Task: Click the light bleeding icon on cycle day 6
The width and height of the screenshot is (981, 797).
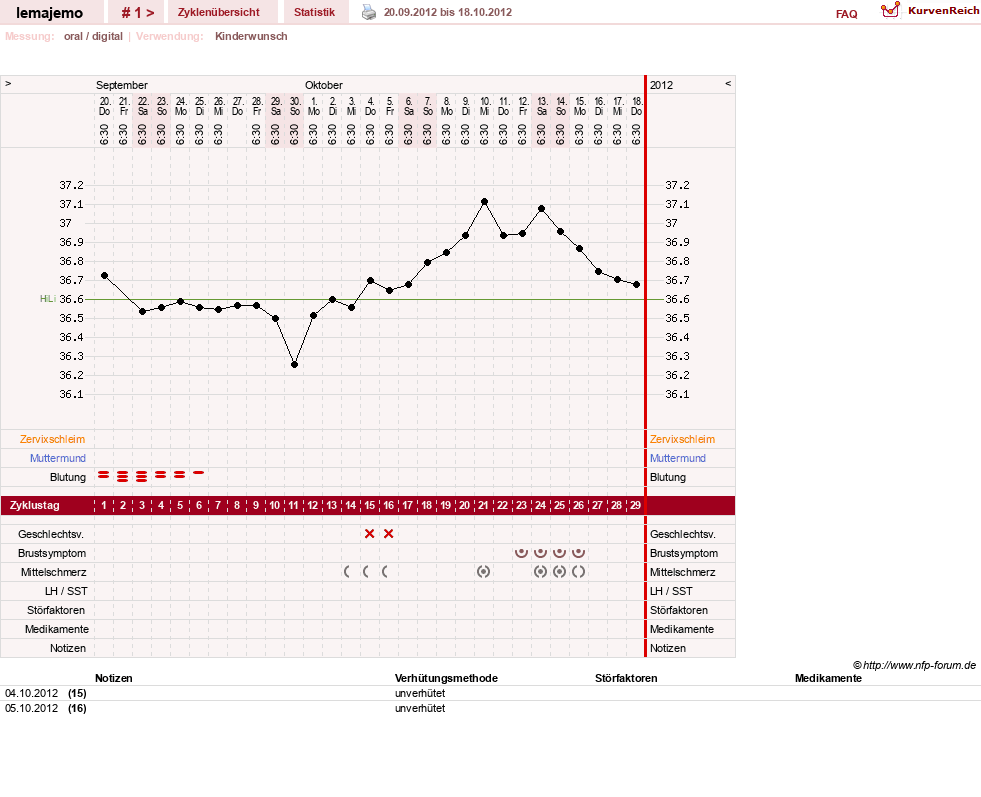Action: click(198, 473)
